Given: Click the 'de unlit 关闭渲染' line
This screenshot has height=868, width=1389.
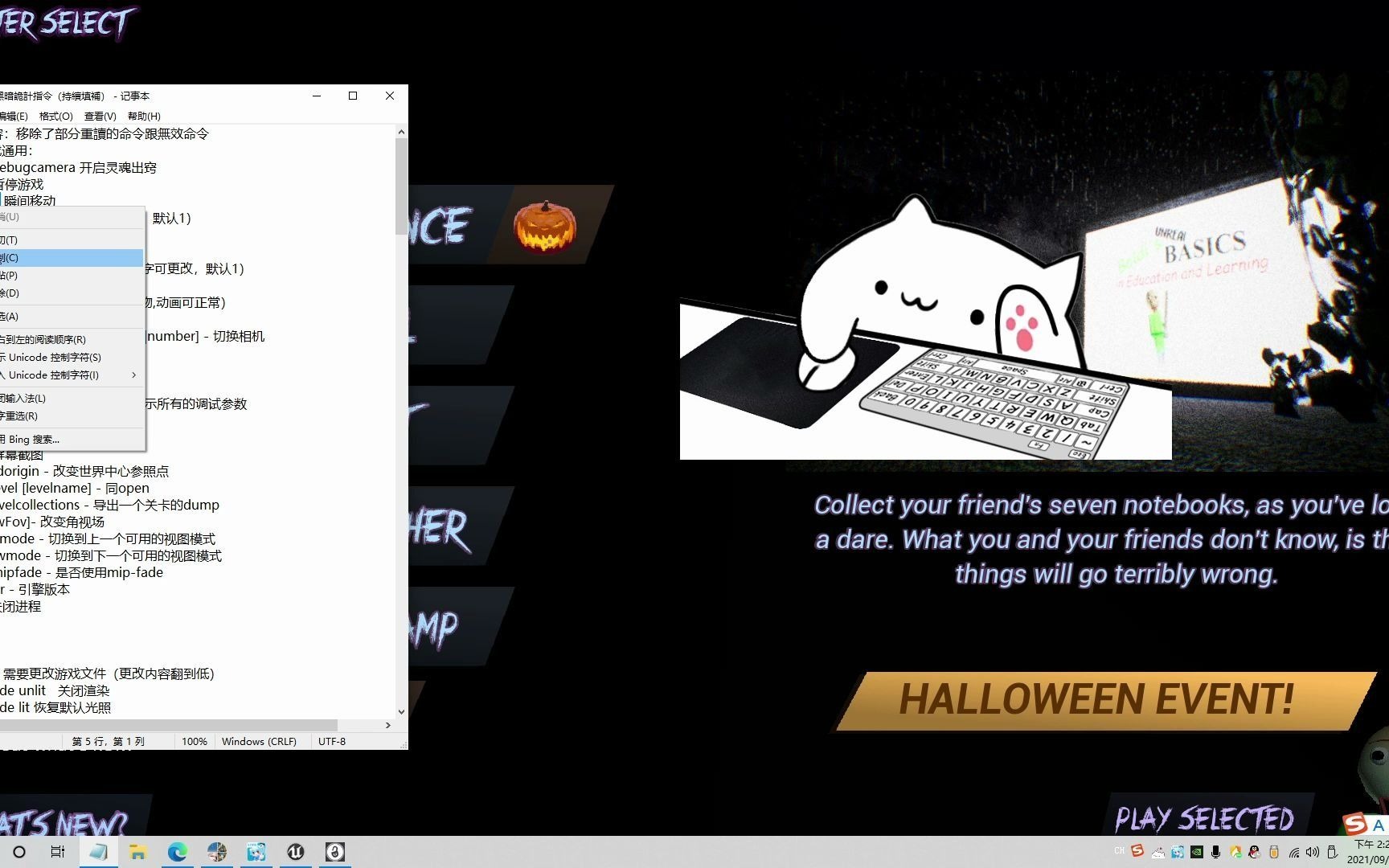Looking at the screenshot, I should (55, 690).
